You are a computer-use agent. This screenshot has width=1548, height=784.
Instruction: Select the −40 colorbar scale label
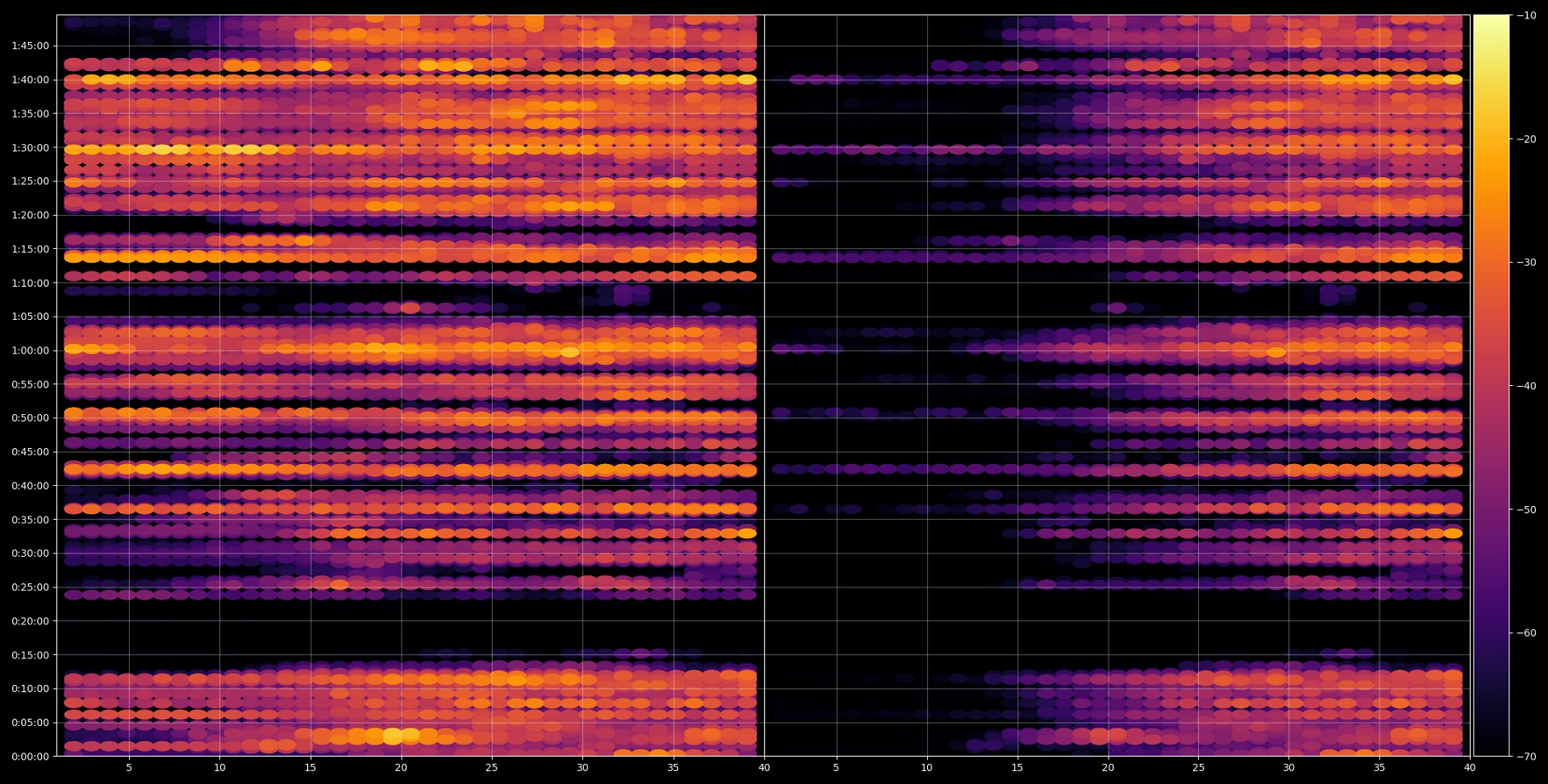(1526, 386)
